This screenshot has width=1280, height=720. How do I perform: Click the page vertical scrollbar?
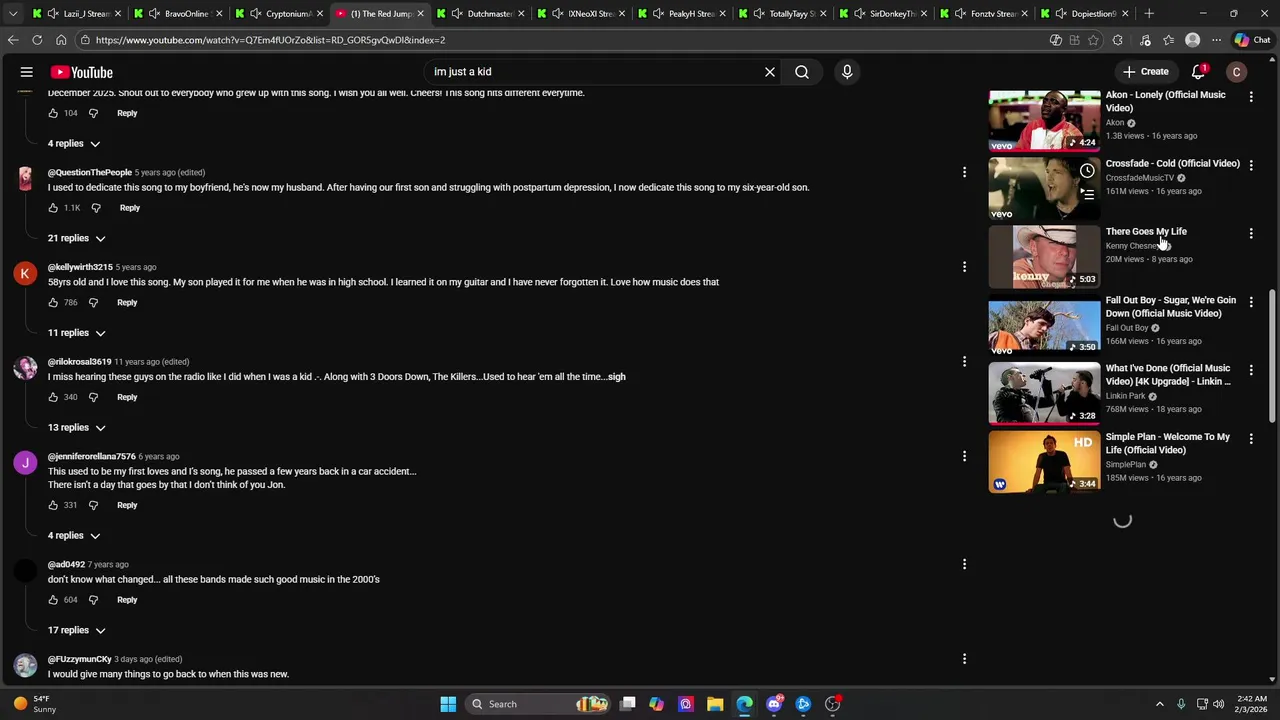[1273, 355]
